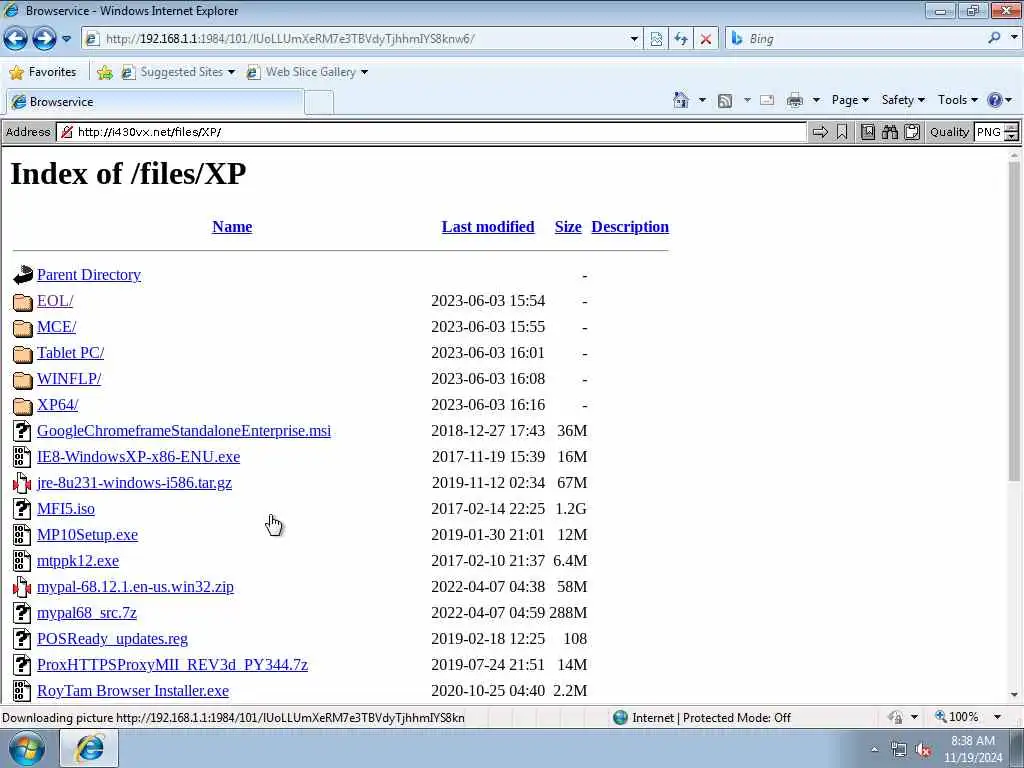This screenshot has width=1024, height=768.
Task: Click folder icon beside WINFLP/
Action: tap(23, 379)
